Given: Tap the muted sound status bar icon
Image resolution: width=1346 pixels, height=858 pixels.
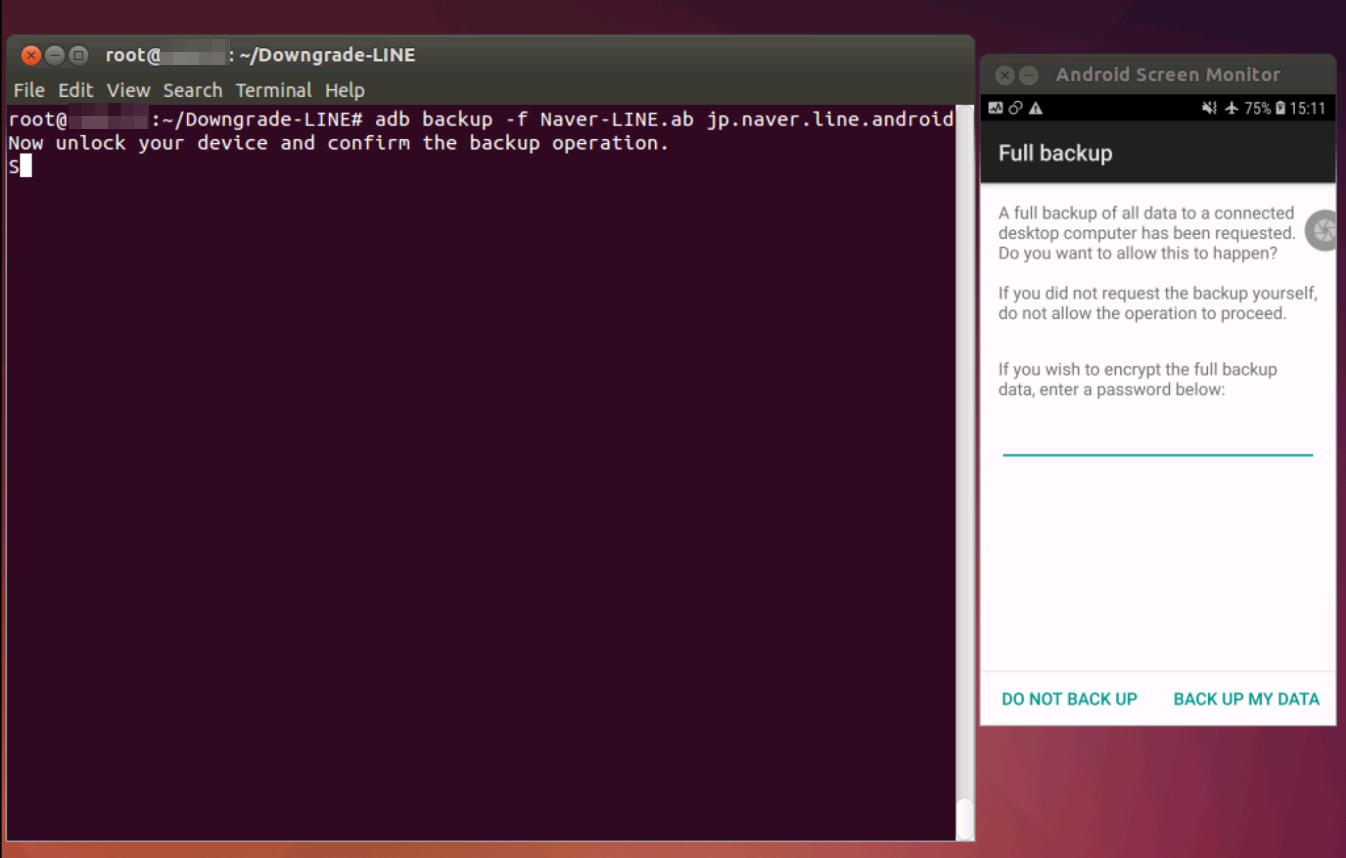Looking at the screenshot, I should pos(1209,108).
